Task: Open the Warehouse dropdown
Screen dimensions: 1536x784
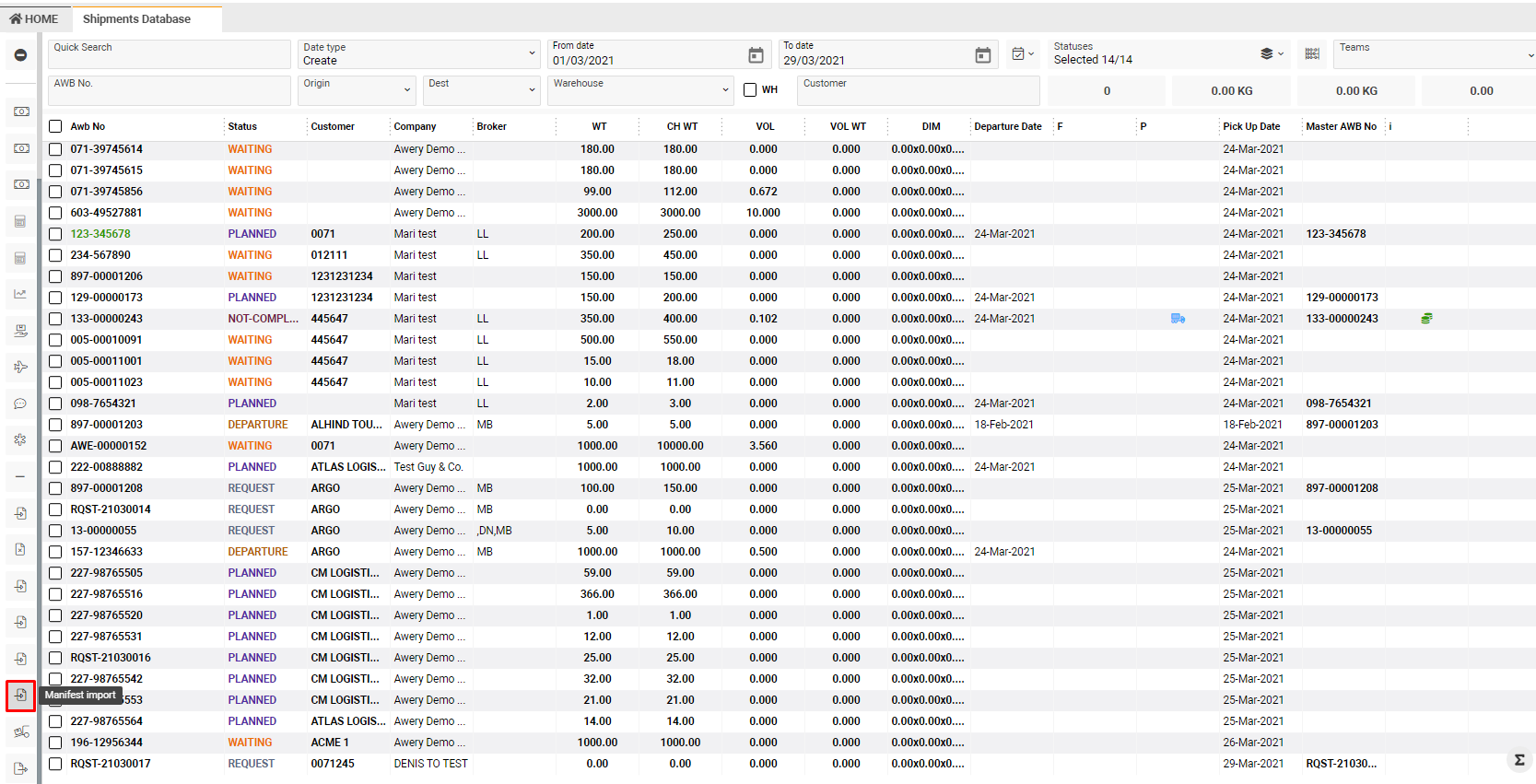Action: click(x=640, y=90)
